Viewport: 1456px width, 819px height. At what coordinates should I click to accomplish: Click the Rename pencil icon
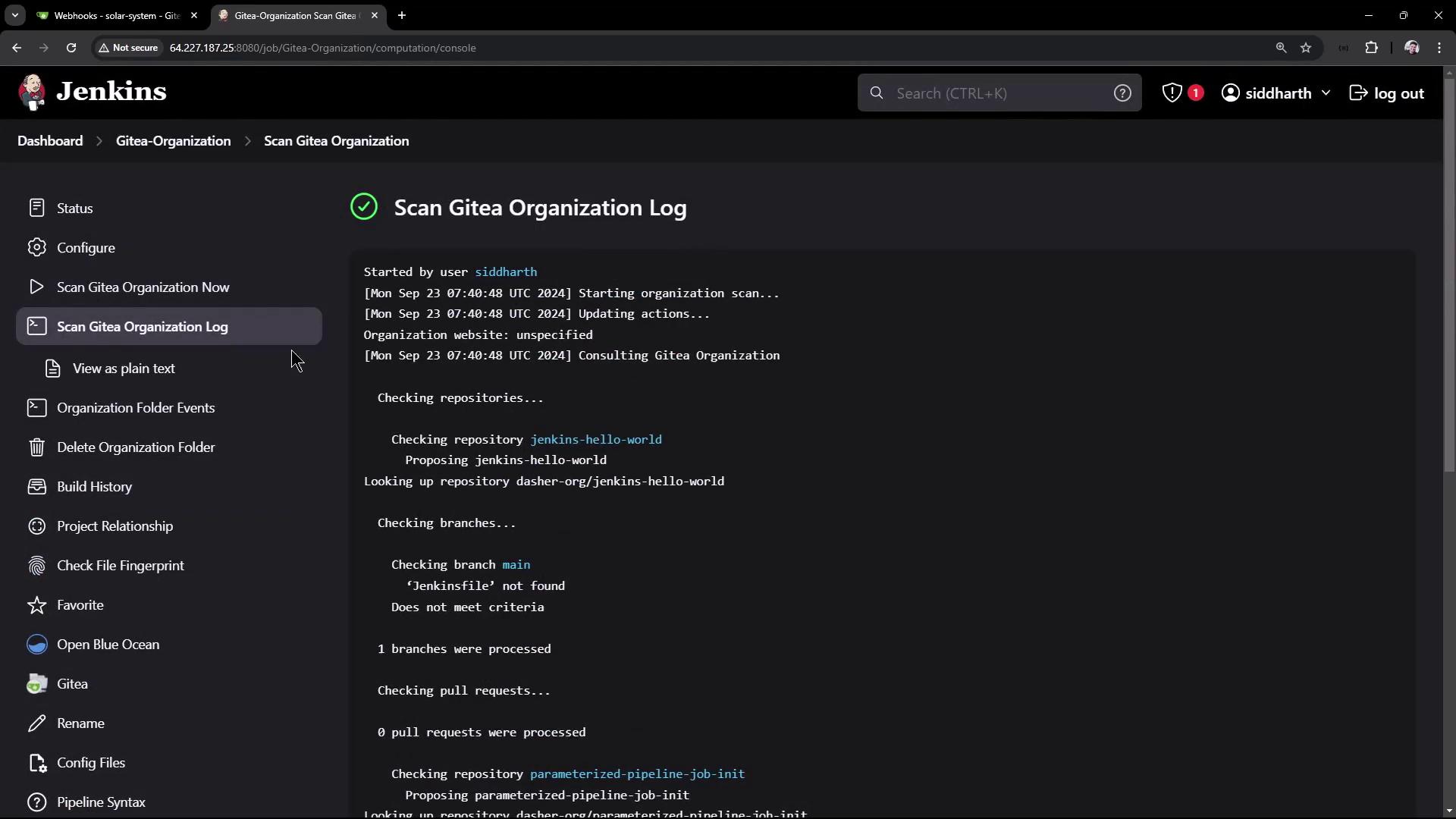click(x=36, y=723)
